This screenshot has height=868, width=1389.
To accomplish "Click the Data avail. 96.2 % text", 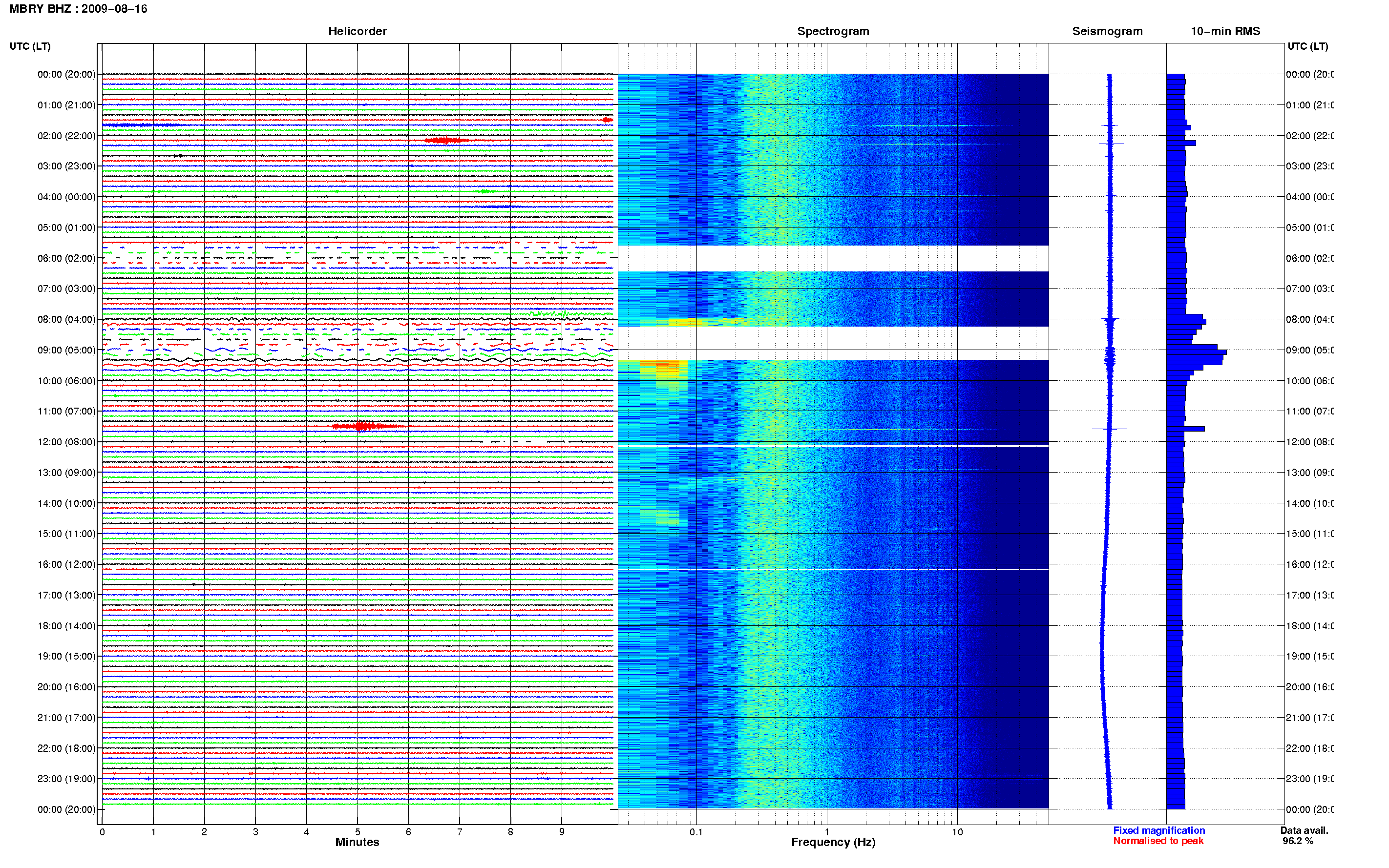I will 1304,835.
